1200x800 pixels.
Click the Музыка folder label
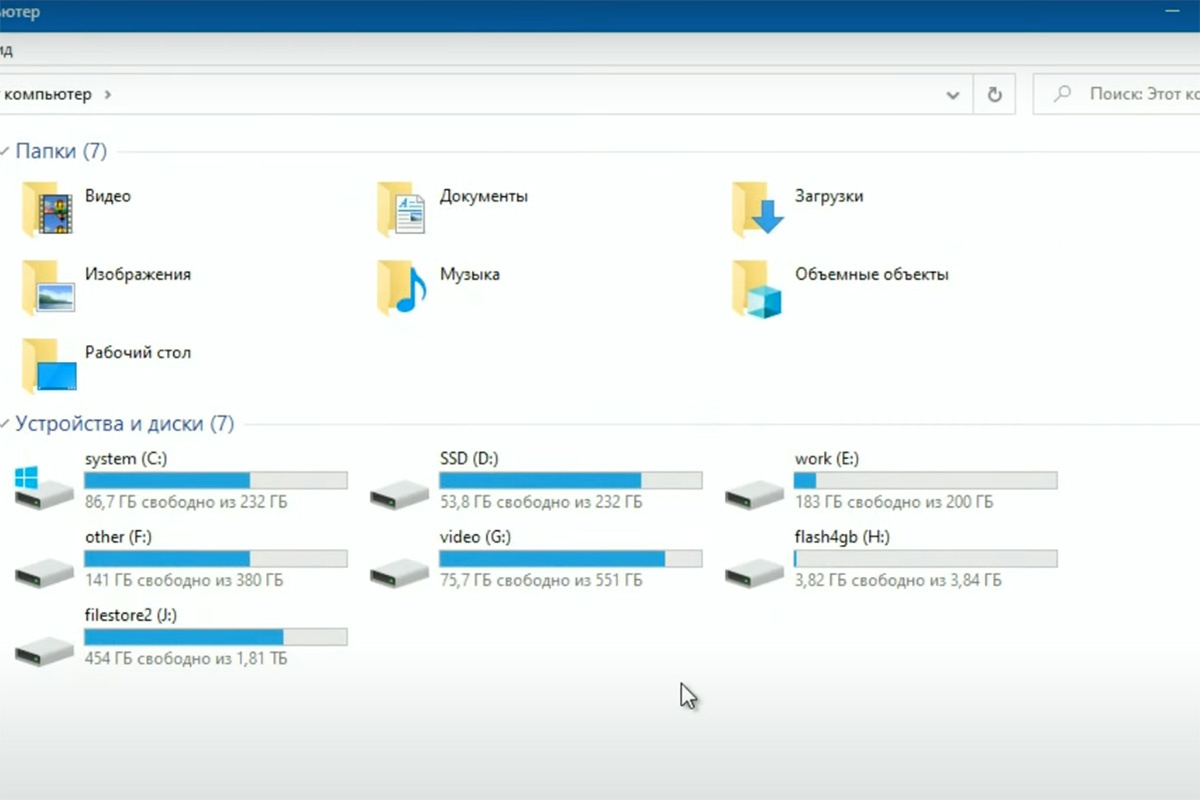coord(470,274)
